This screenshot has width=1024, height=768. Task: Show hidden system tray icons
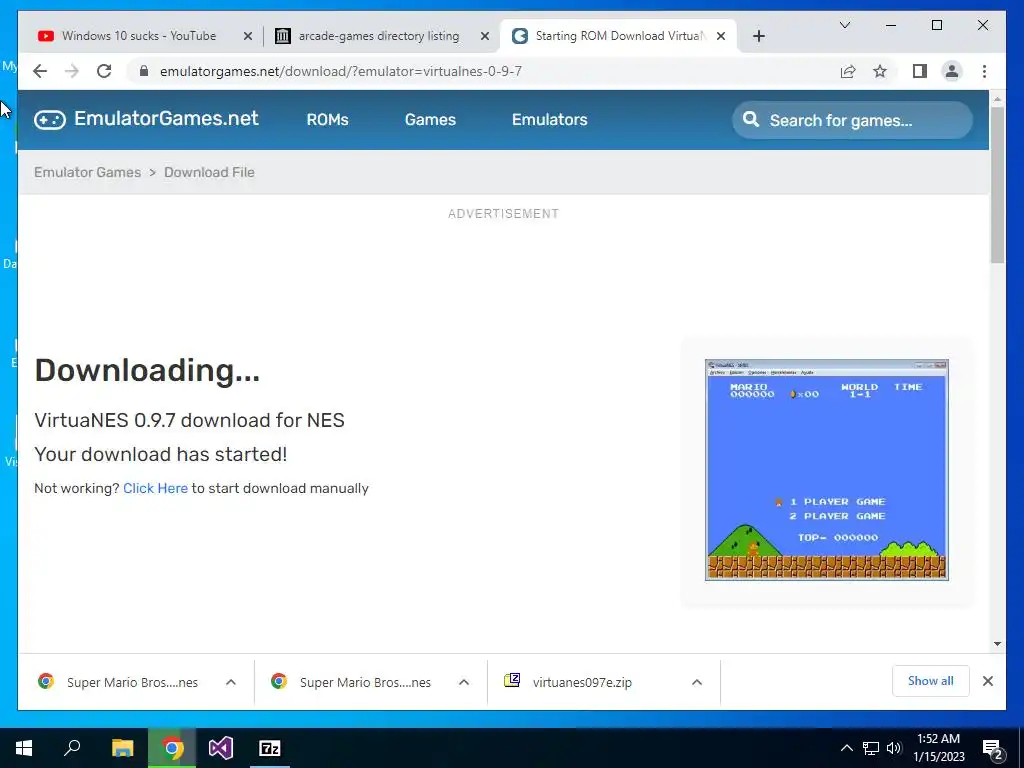pyautogui.click(x=846, y=748)
